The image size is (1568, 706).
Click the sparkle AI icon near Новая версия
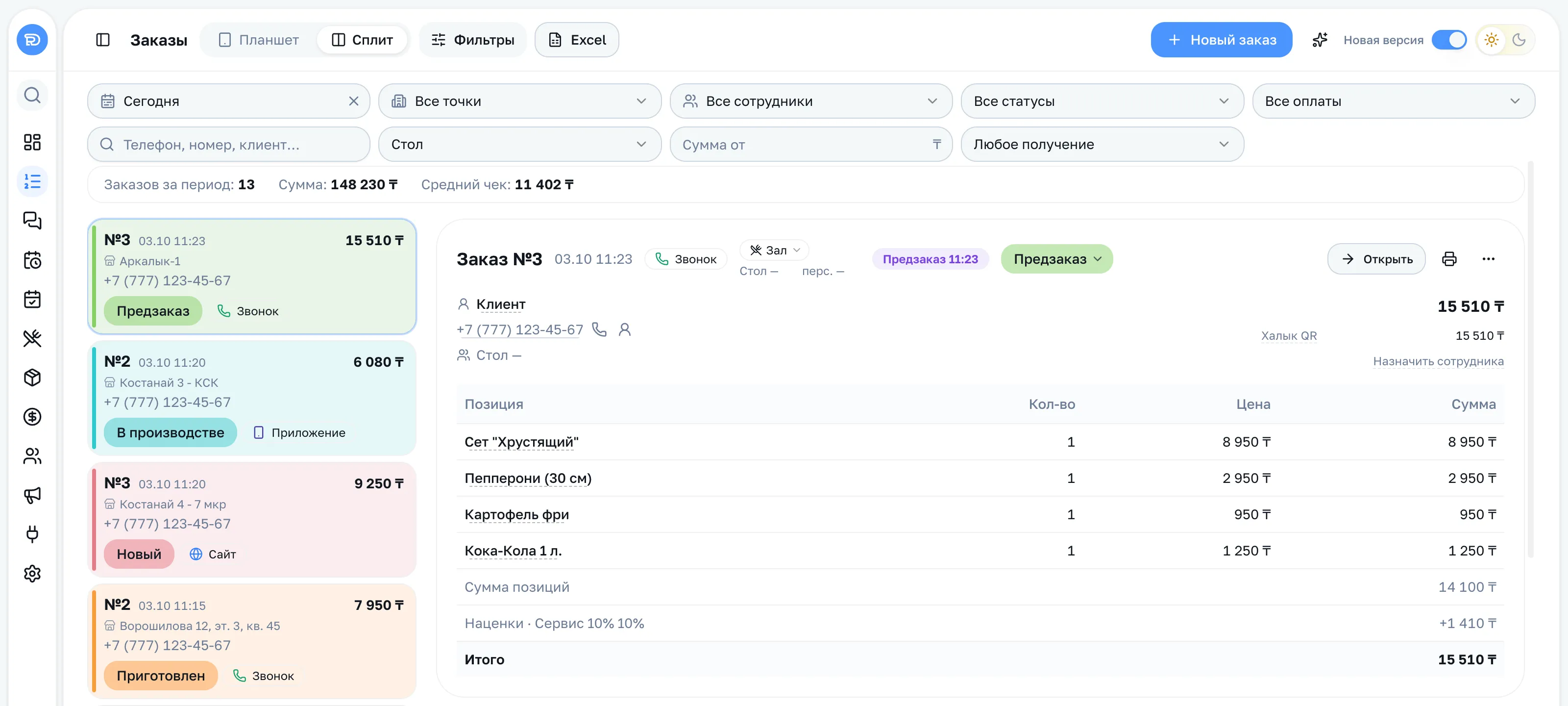point(1320,40)
